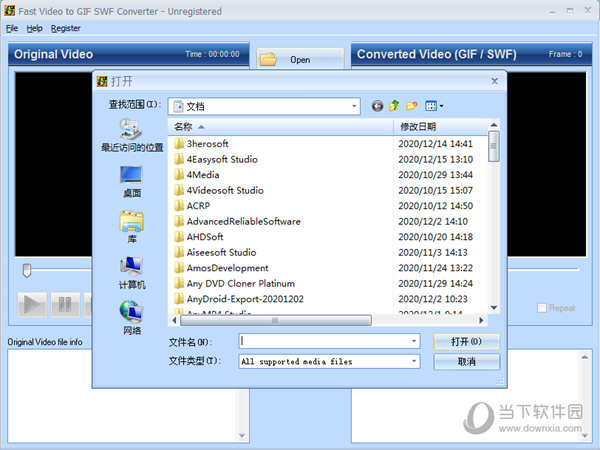
Task: Click the play button in Original Video
Action: pyautogui.click(x=32, y=305)
